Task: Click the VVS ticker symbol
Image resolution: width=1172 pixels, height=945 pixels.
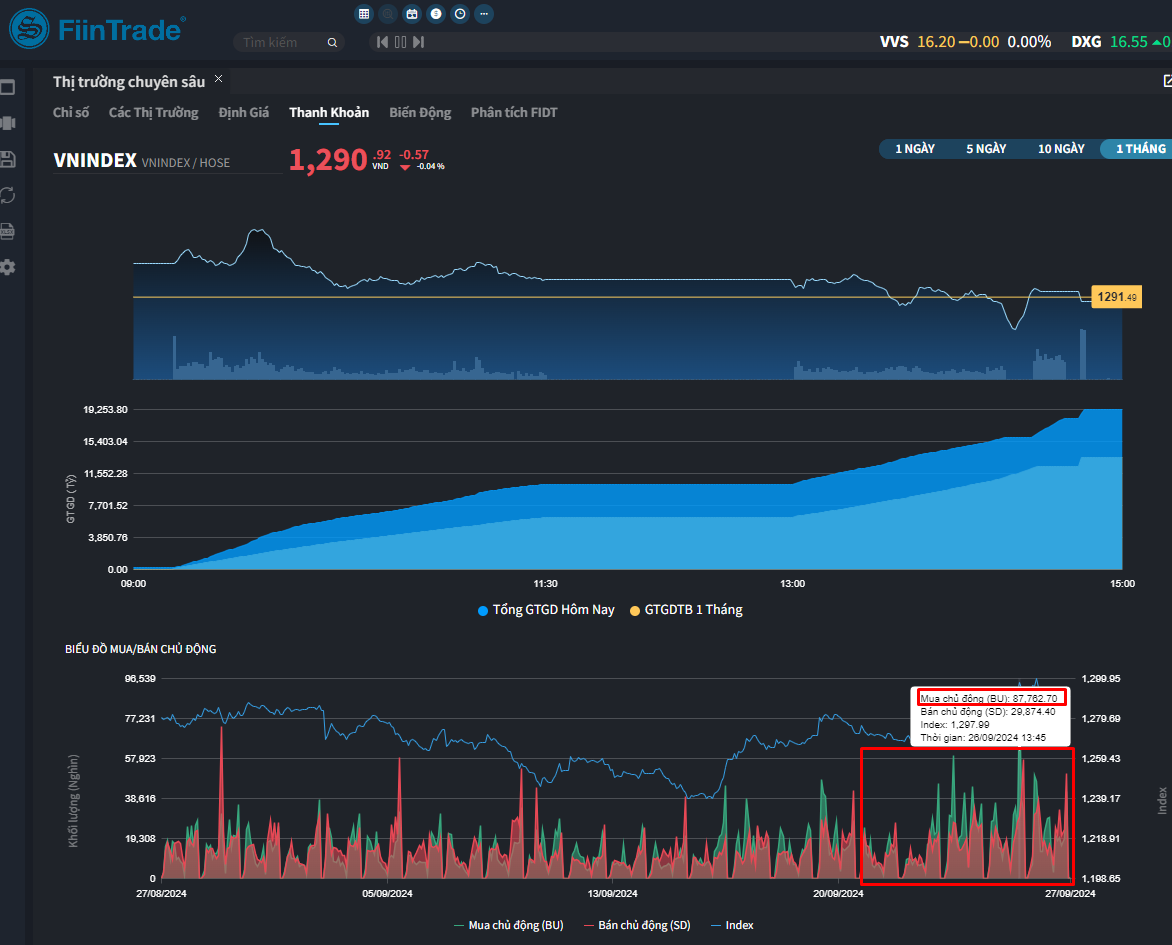Action: [894, 42]
